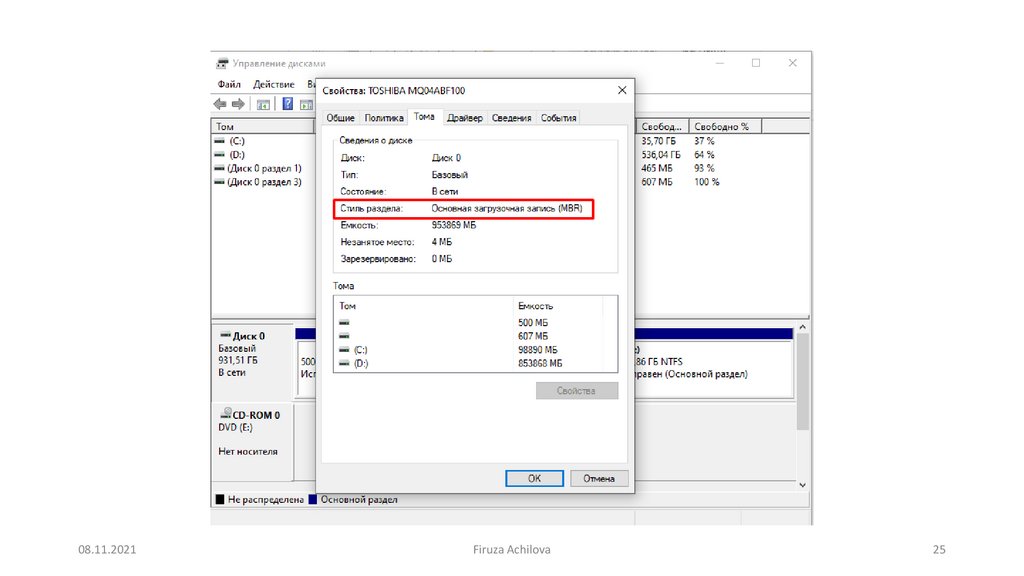The height and width of the screenshot is (576, 1024).
Task: Click the CD-ROM 0 disc icon
Action: pos(225,414)
